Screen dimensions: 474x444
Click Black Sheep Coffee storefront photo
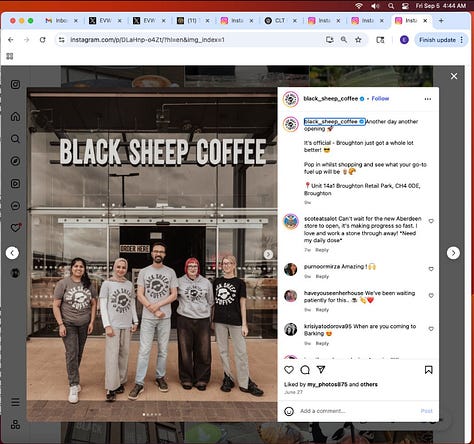pos(152,255)
